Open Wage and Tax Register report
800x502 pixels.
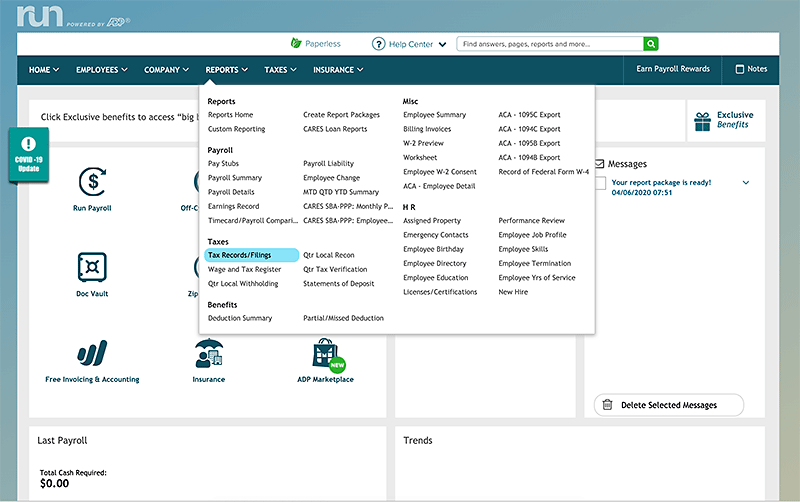coord(245,269)
